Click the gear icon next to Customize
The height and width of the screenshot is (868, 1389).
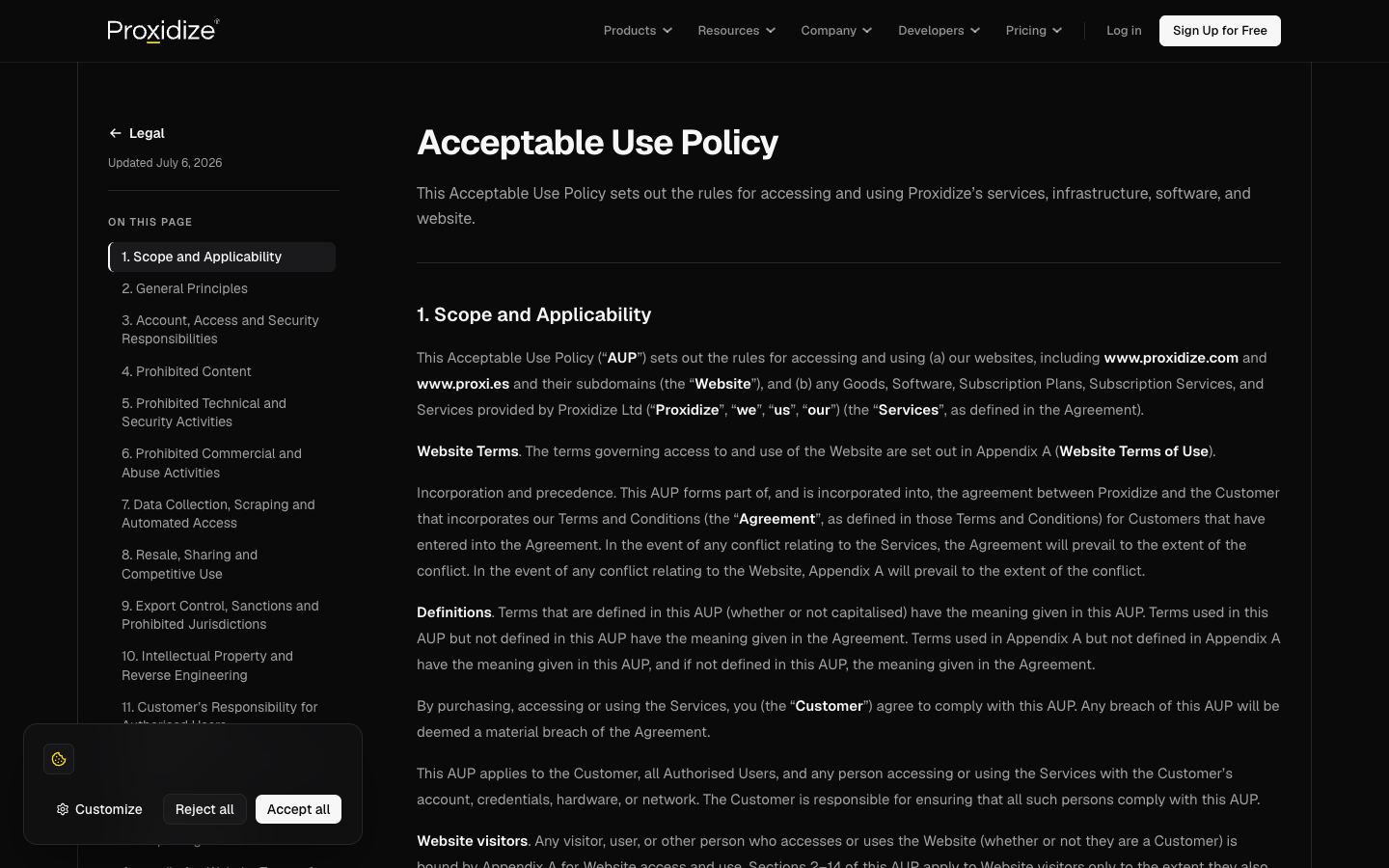click(x=63, y=809)
